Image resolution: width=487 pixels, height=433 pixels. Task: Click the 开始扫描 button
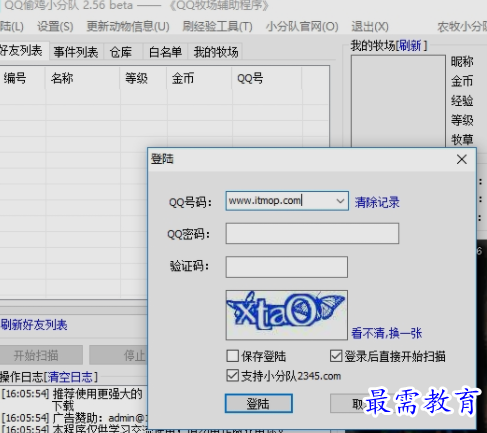point(41,355)
